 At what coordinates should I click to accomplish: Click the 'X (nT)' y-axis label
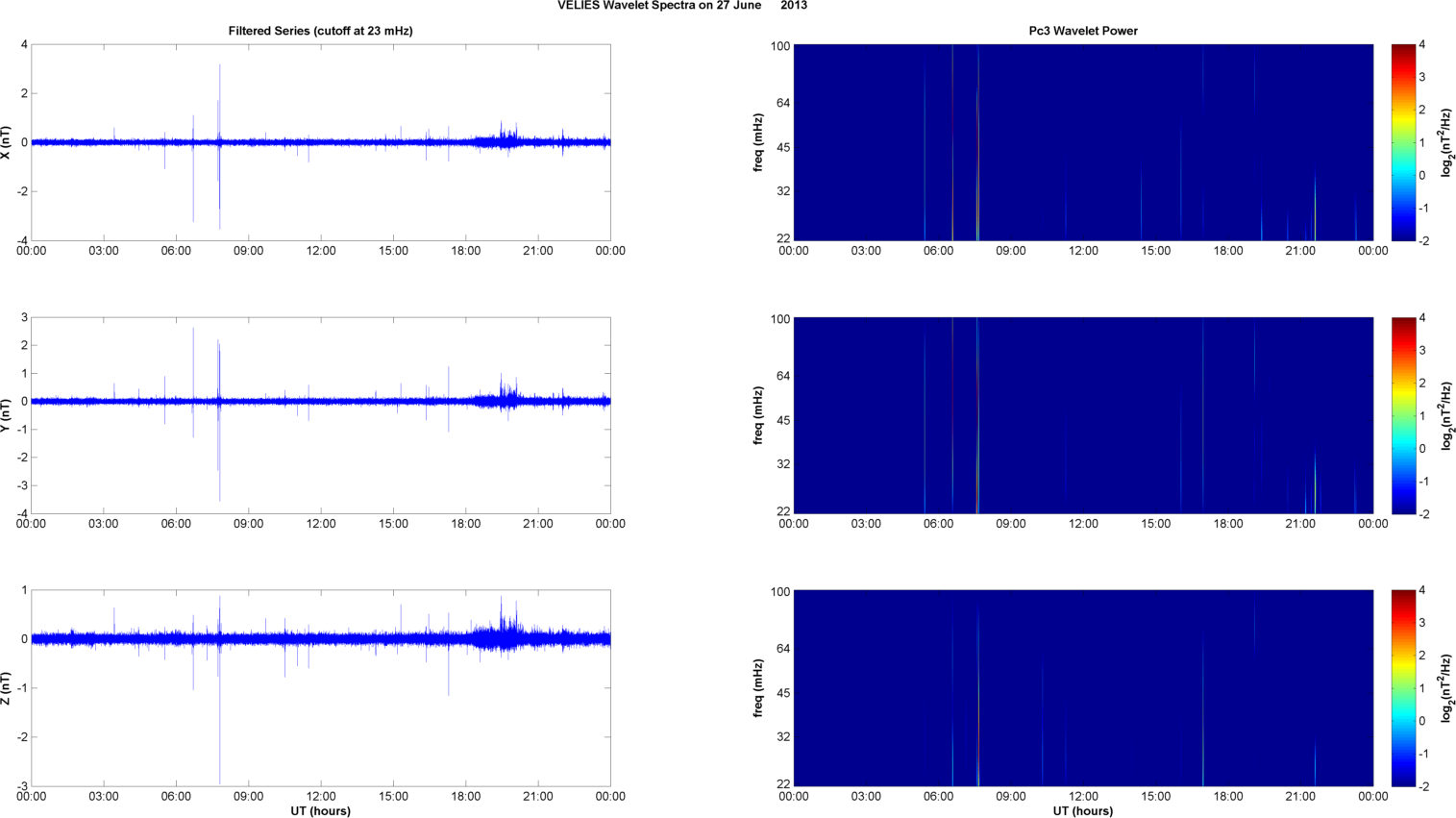click(x=7, y=142)
